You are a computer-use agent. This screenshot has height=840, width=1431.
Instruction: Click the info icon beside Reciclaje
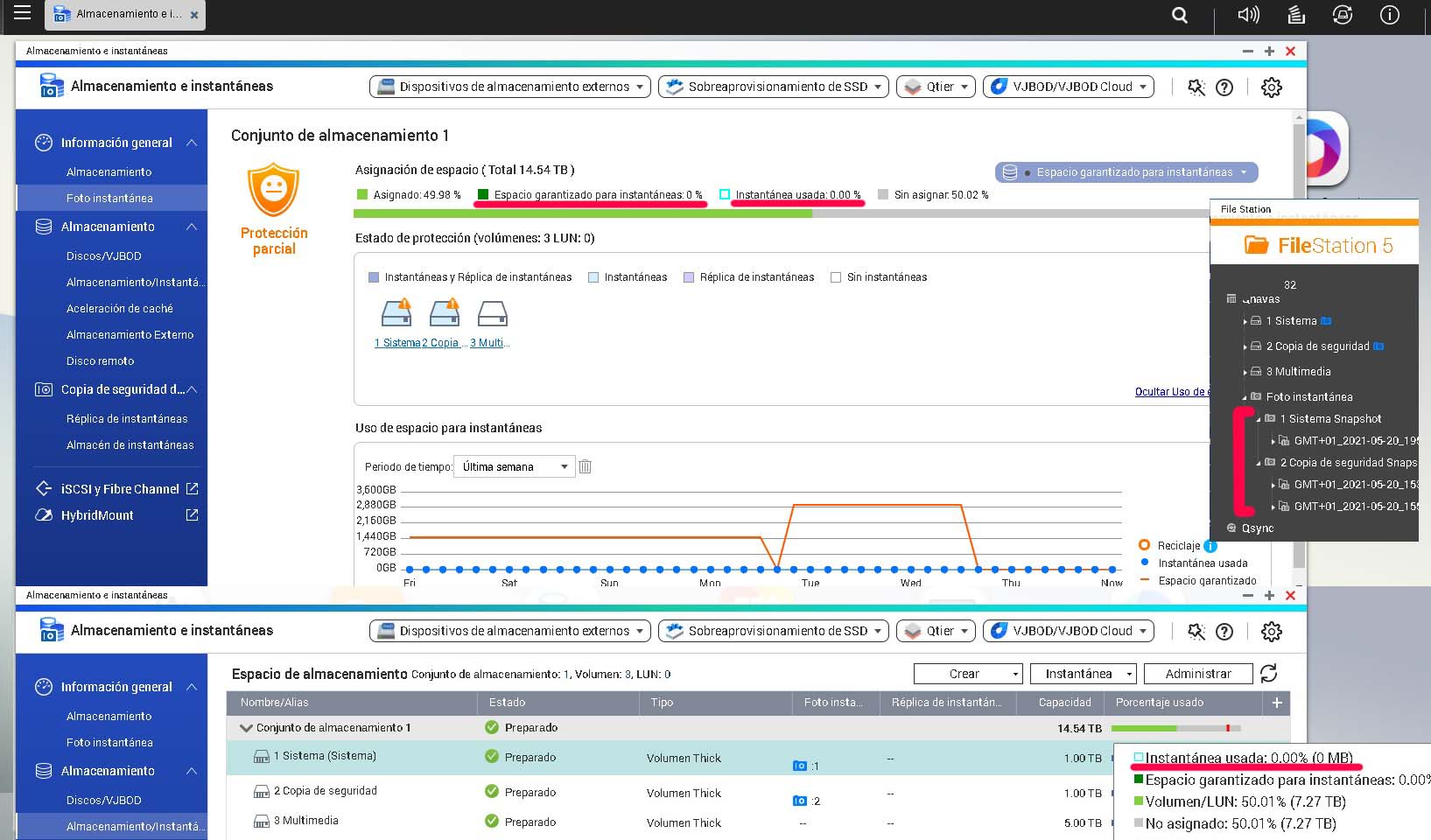pyautogui.click(x=1210, y=546)
